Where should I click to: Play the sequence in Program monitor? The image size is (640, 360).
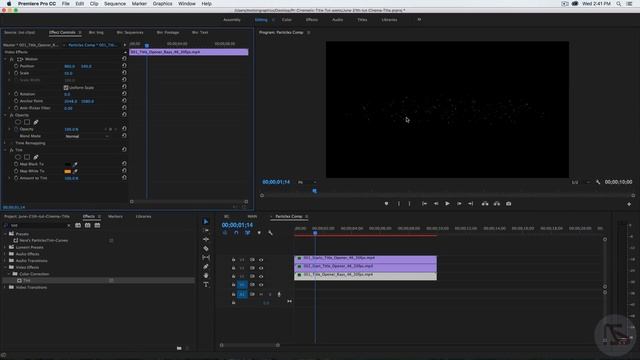coord(447,204)
